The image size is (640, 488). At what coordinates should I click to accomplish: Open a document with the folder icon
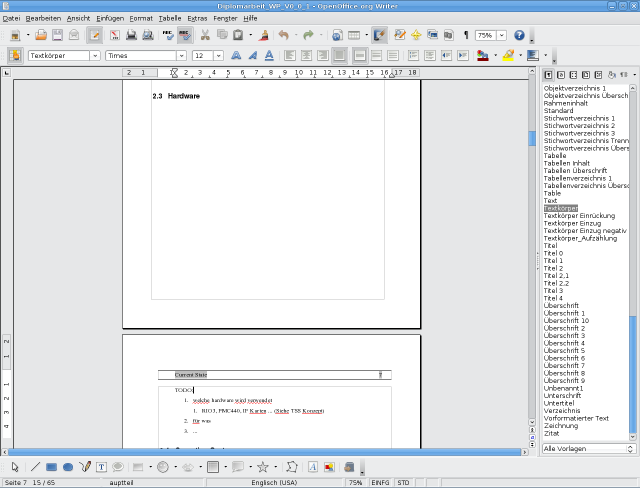coord(41,35)
